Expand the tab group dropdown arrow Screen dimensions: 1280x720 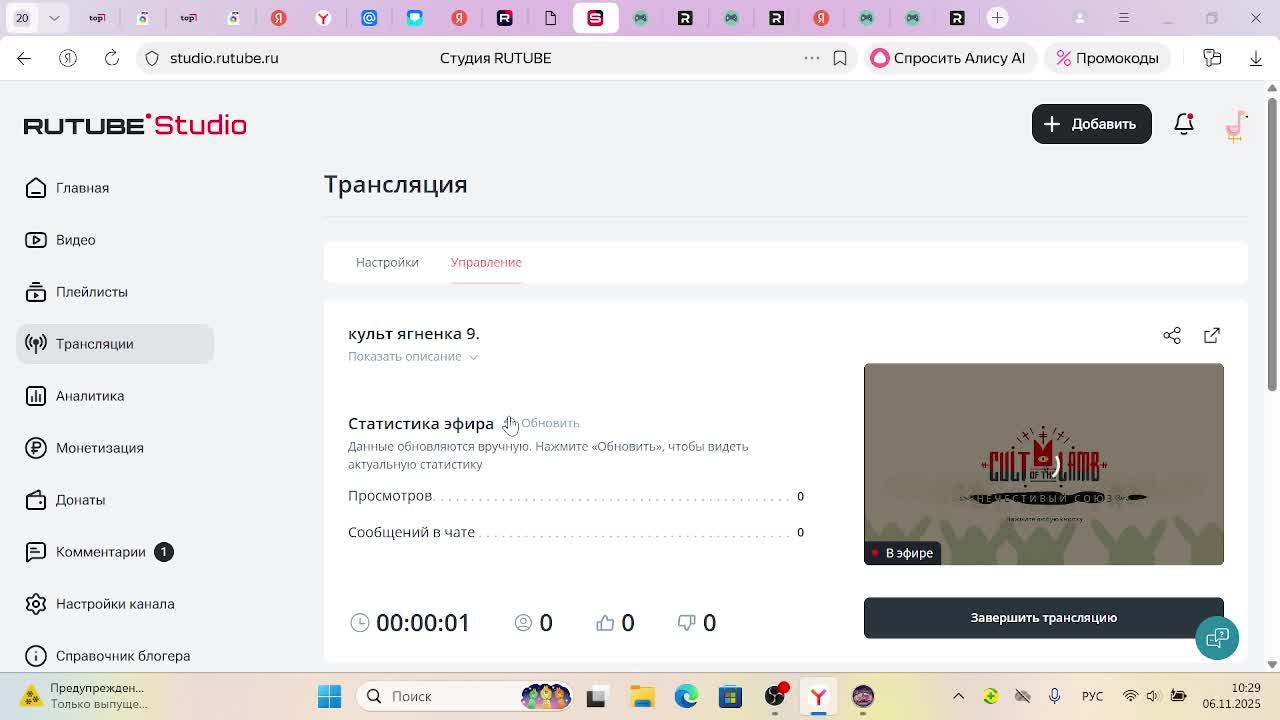[54, 18]
